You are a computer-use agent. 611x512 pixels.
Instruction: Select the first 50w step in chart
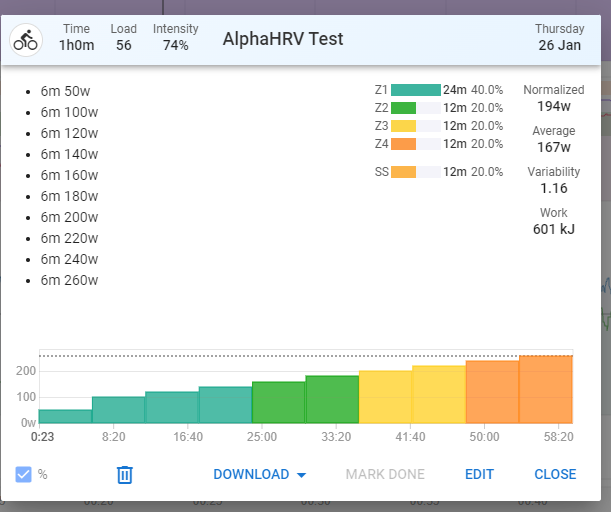(x=65, y=417)
